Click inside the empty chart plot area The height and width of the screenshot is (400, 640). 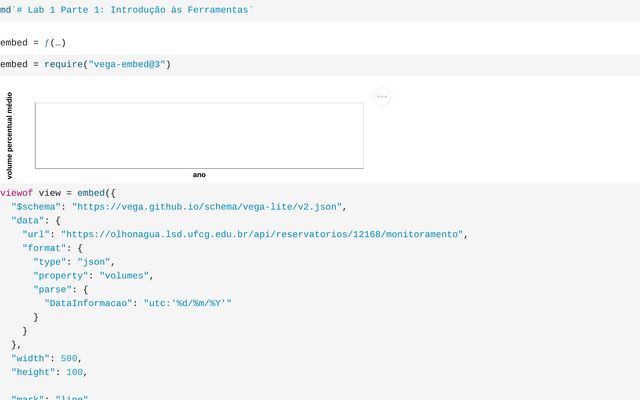click(199, 135)
